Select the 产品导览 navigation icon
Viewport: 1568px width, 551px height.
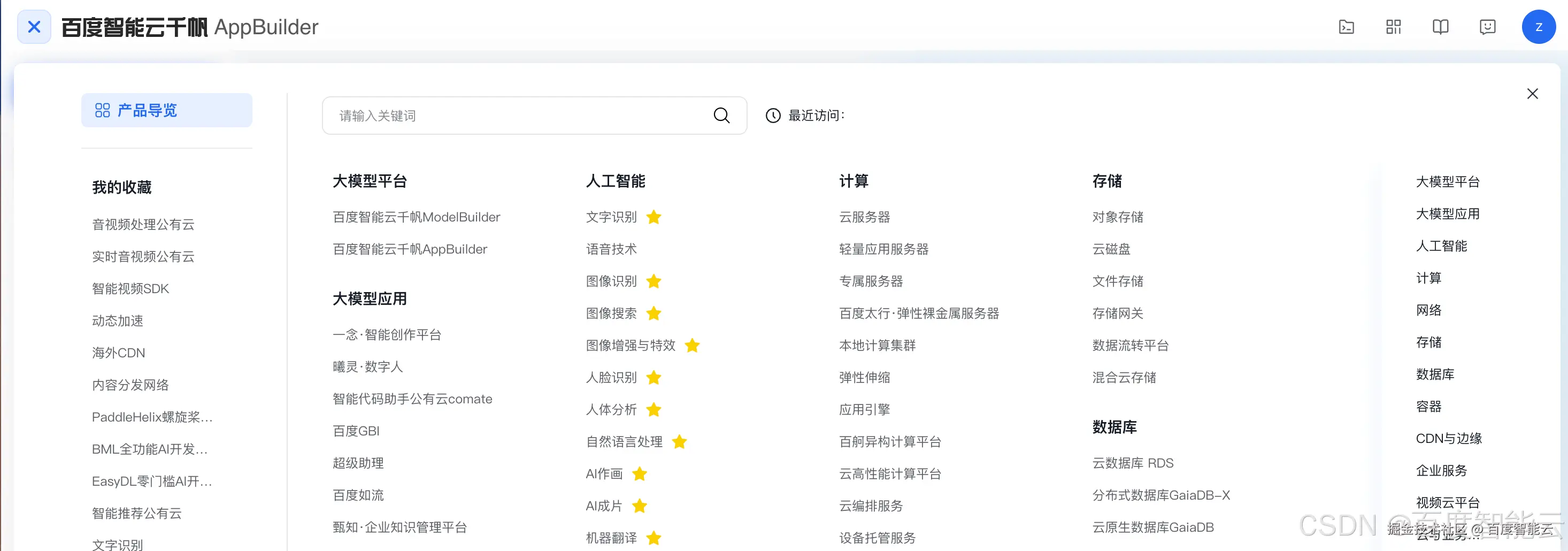click(102, 110)
